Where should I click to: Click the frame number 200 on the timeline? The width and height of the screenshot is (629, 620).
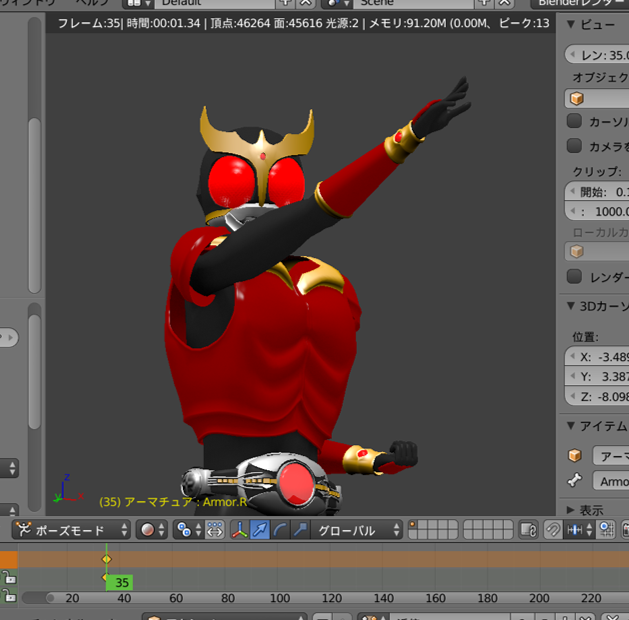(x=539, y=598)
